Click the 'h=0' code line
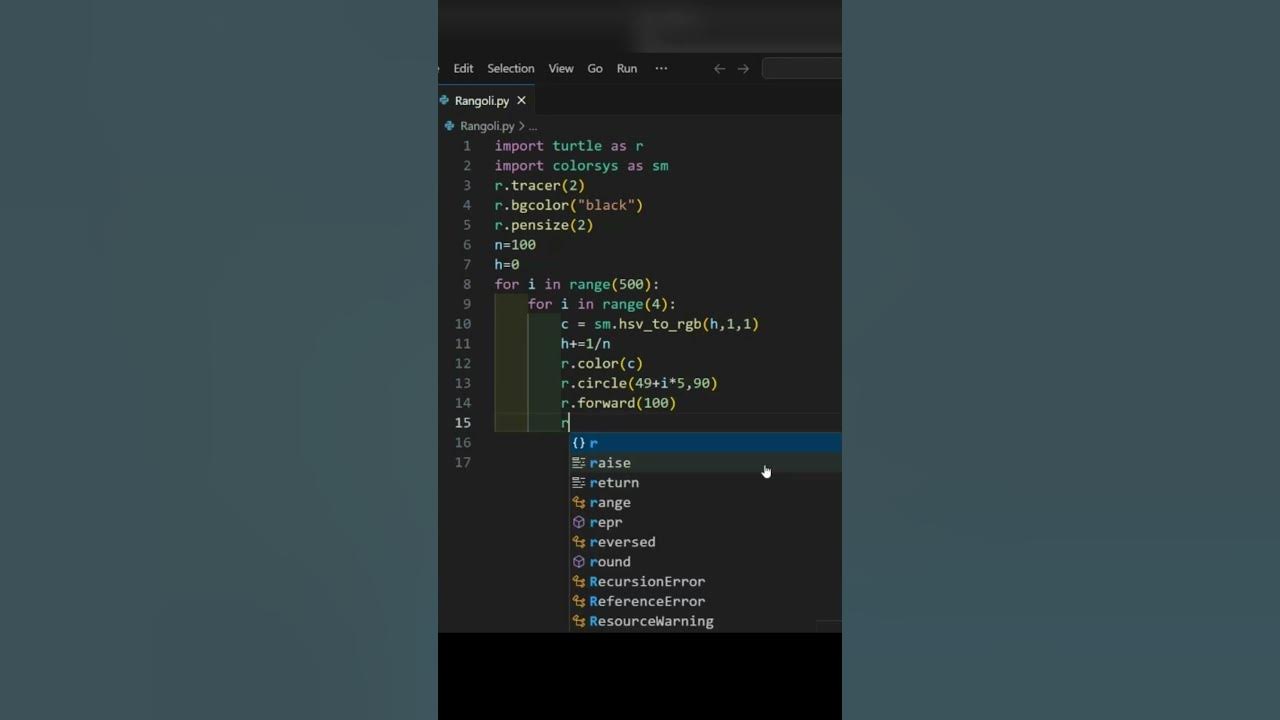 (x=507, y=265)
